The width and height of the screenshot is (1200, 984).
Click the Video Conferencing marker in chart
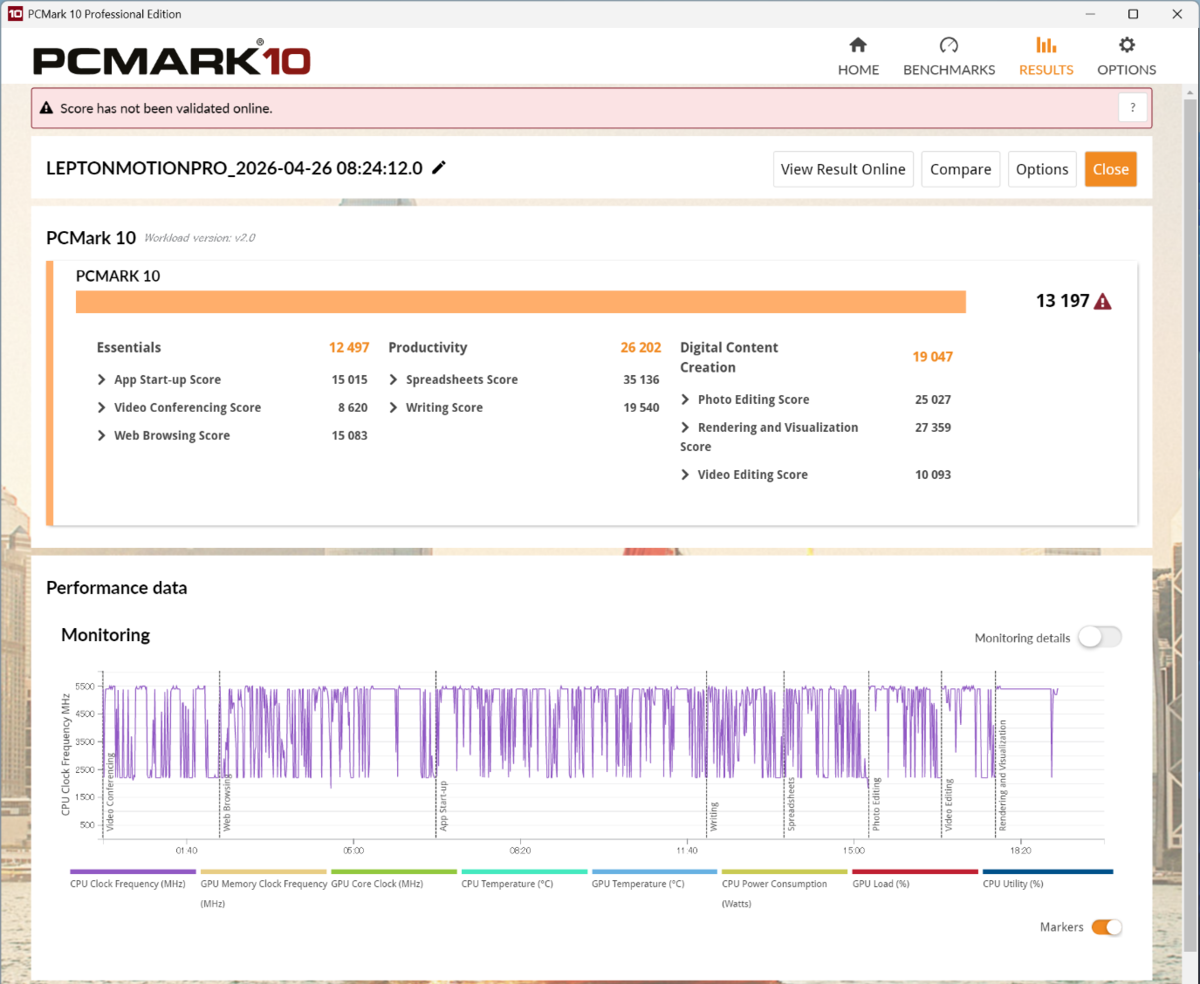110,792
